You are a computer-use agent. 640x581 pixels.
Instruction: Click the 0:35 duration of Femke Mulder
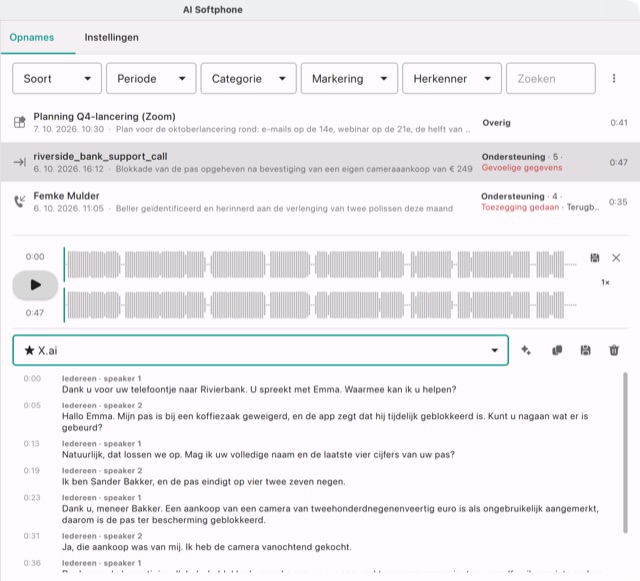pos(618,202)
